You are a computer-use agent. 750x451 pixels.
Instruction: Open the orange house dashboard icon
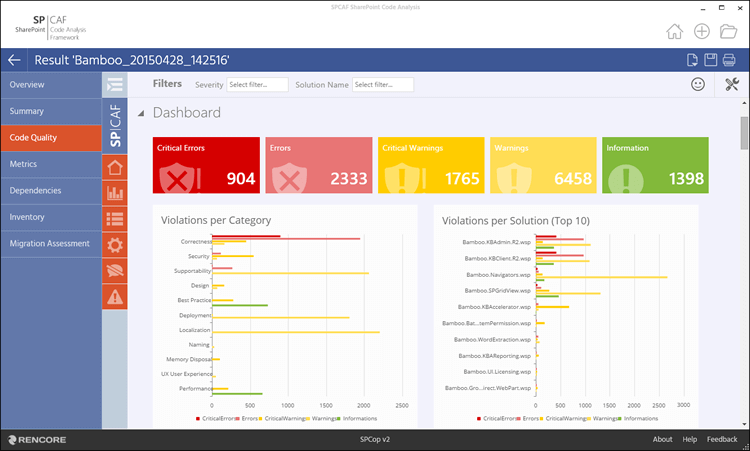[x=115, y=167]
